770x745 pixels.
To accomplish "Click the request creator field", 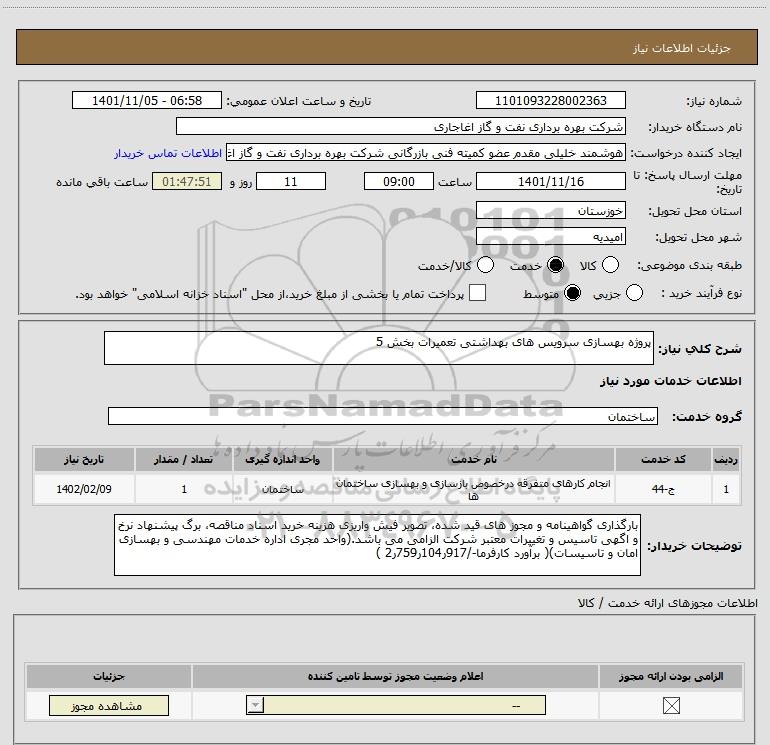I will pyautogui.click(x=426, y=153).
